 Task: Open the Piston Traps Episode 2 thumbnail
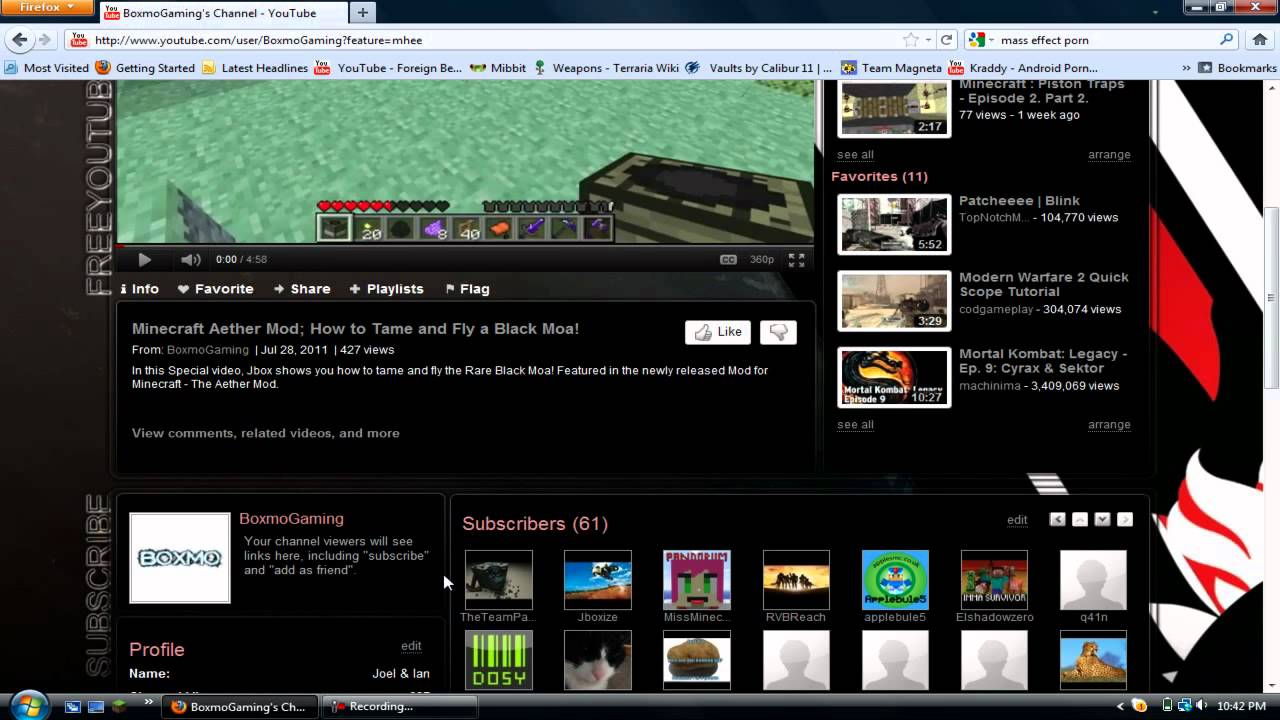tap(894, 108)
